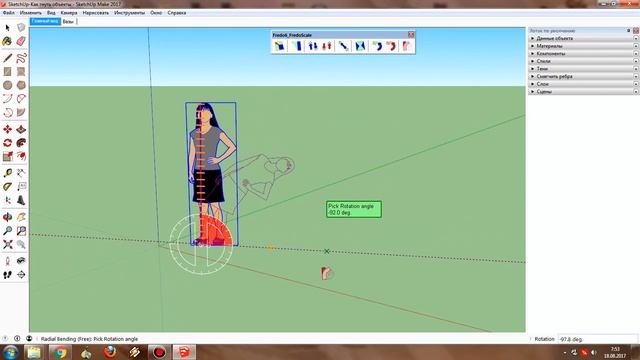The width and height of the screenshot is (640, 360).
Task: Pick the Tape Measure tool
Action: (x=7, y=173)
